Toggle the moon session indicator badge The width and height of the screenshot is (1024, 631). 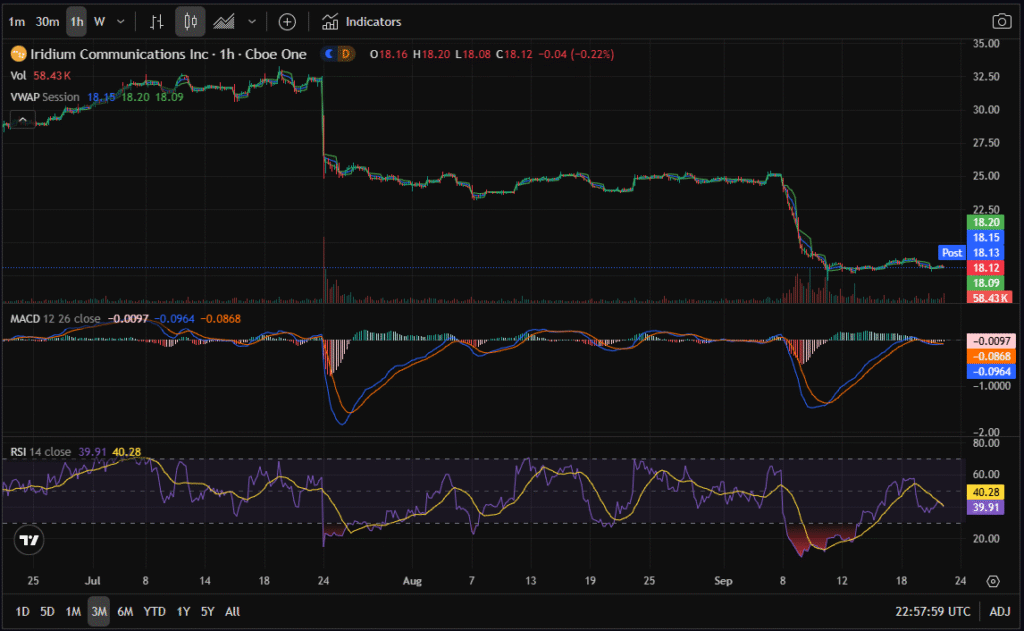click(329, 54)
